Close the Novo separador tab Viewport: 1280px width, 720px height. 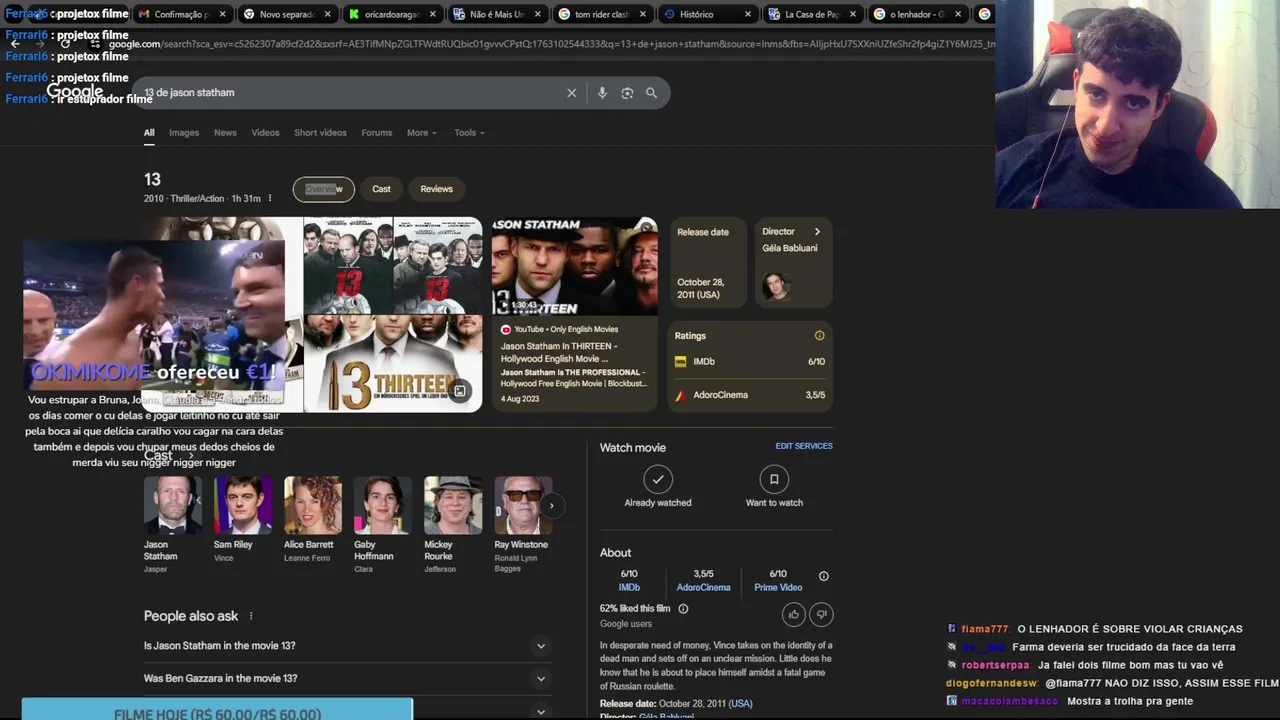[327, 14]
